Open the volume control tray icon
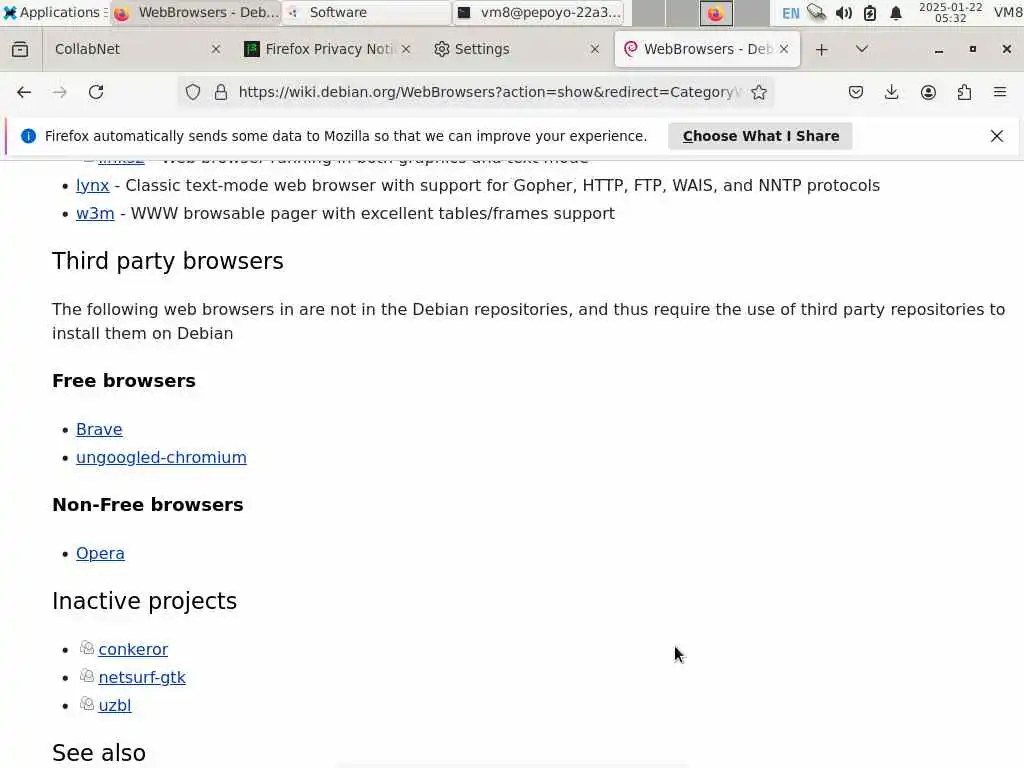Image resolution: width=1024 pixels, height=768 pixels. 843,12
